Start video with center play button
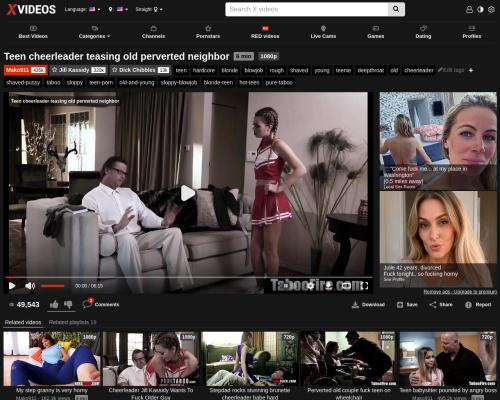The image size is (500, 400). [187, 193]
